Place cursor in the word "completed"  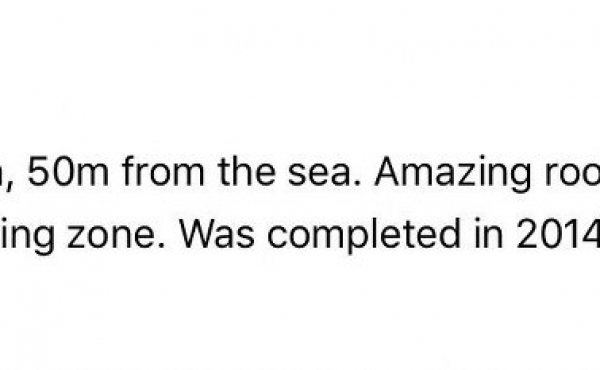pos(364,235)
